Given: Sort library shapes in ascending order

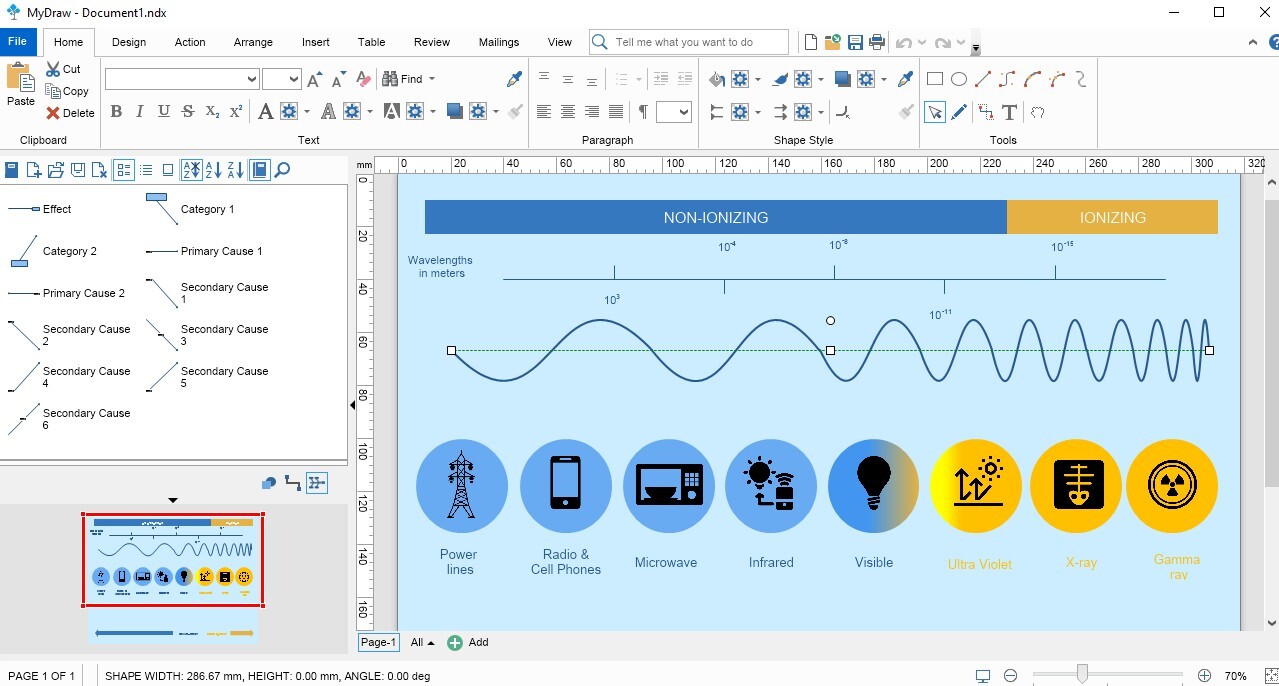Looking at the screenshot, I should tap(214, 170).
